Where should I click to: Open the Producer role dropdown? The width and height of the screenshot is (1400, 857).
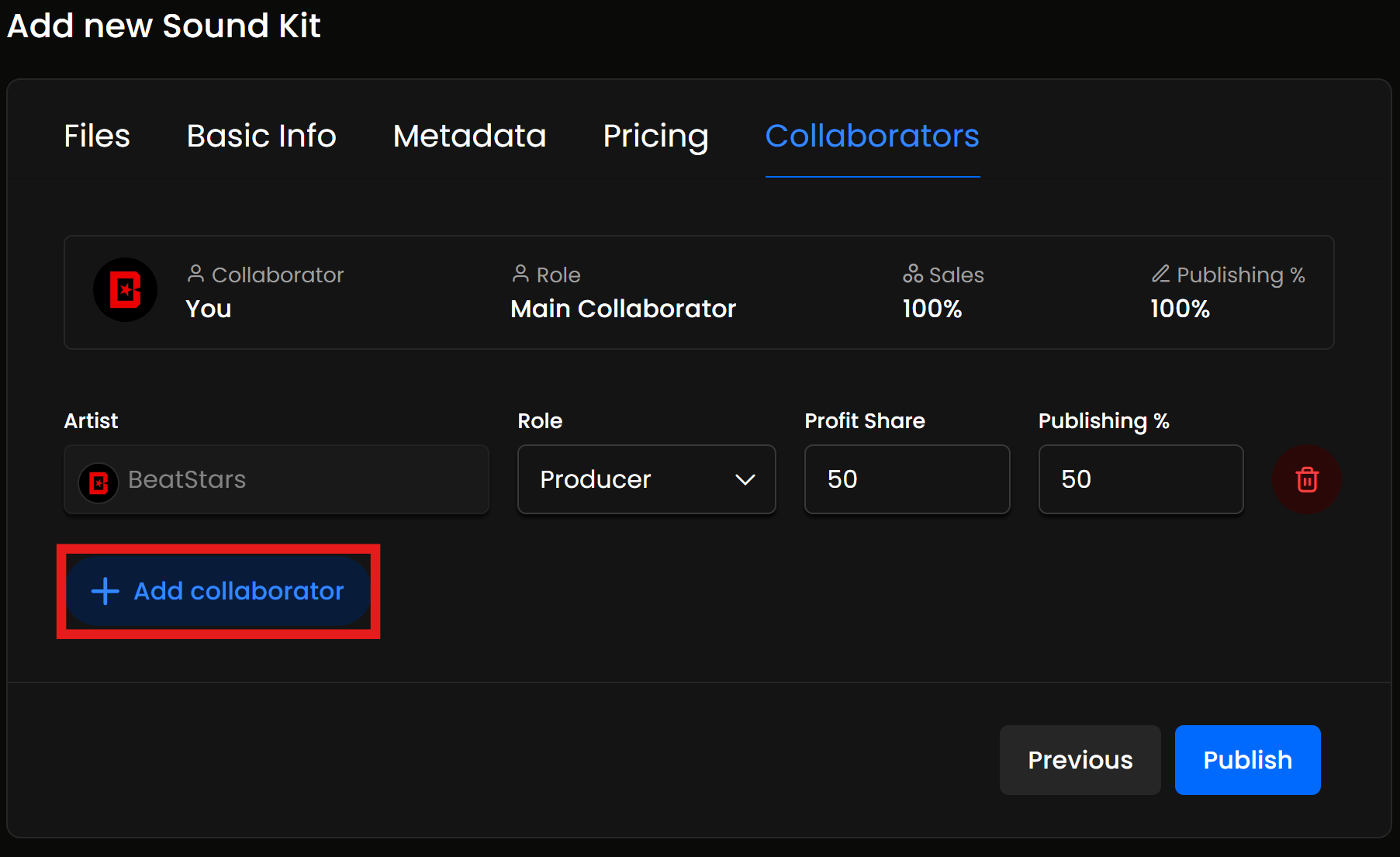tap(645, 479)
